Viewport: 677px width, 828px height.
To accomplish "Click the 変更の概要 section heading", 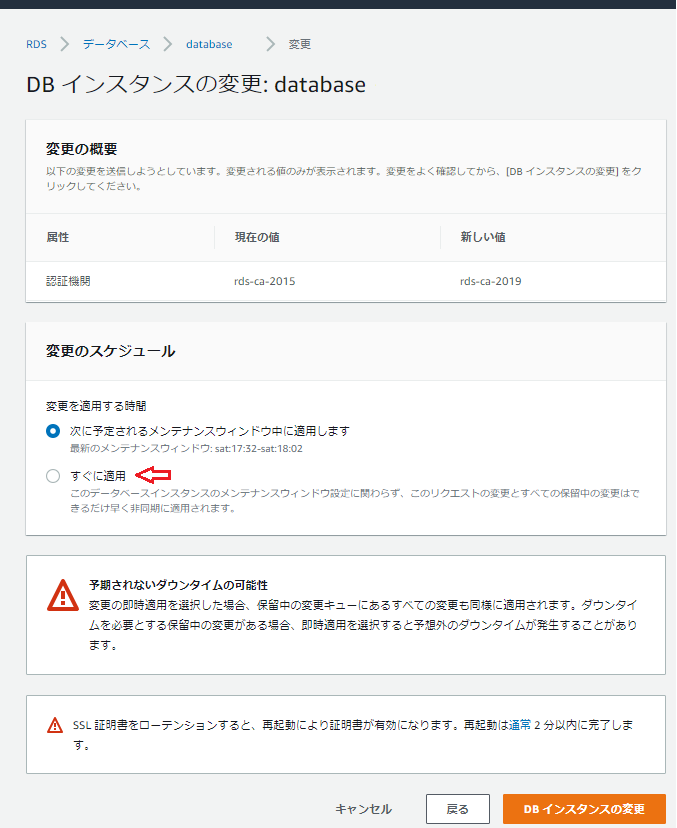I will click(x=81, y=149).
